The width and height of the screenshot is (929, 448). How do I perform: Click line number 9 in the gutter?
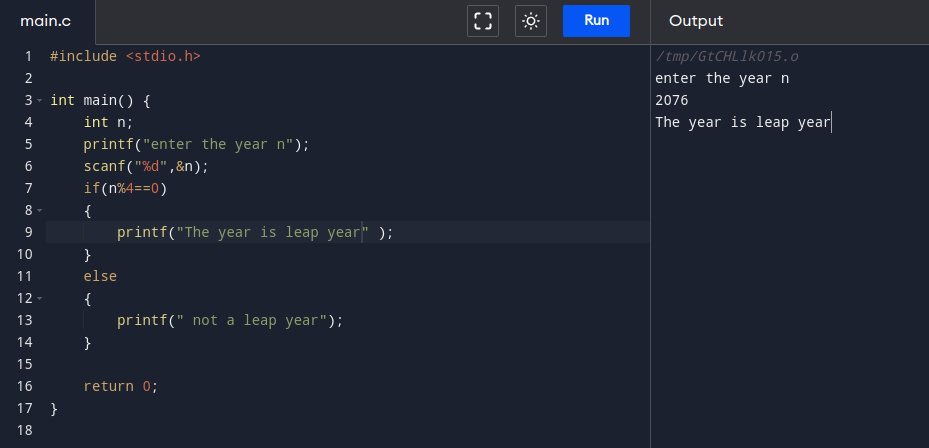click(x=28, y=232)
